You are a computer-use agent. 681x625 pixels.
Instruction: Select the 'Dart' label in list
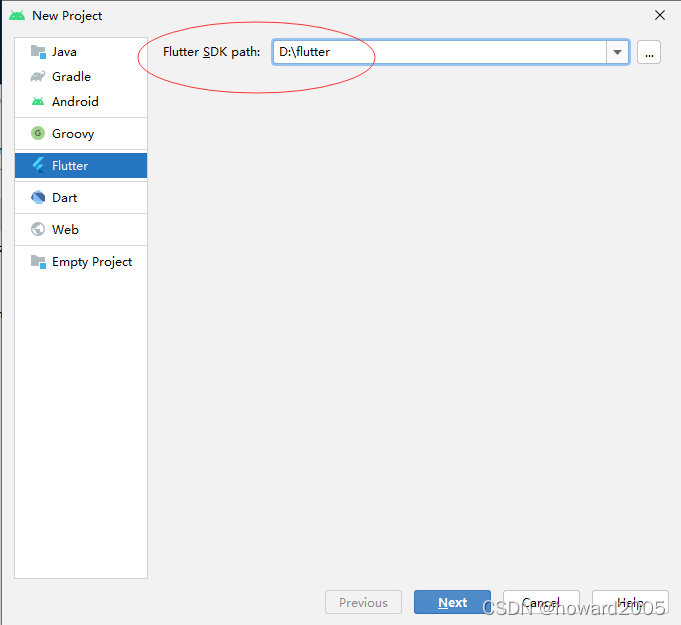(x=64, y=198)
